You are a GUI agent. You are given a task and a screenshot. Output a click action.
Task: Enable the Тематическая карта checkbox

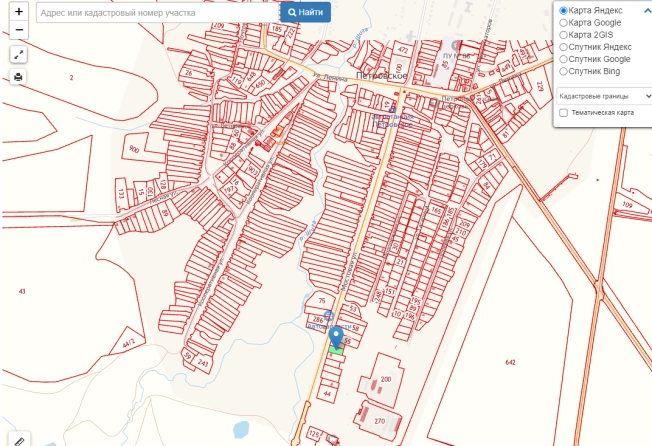564,113
